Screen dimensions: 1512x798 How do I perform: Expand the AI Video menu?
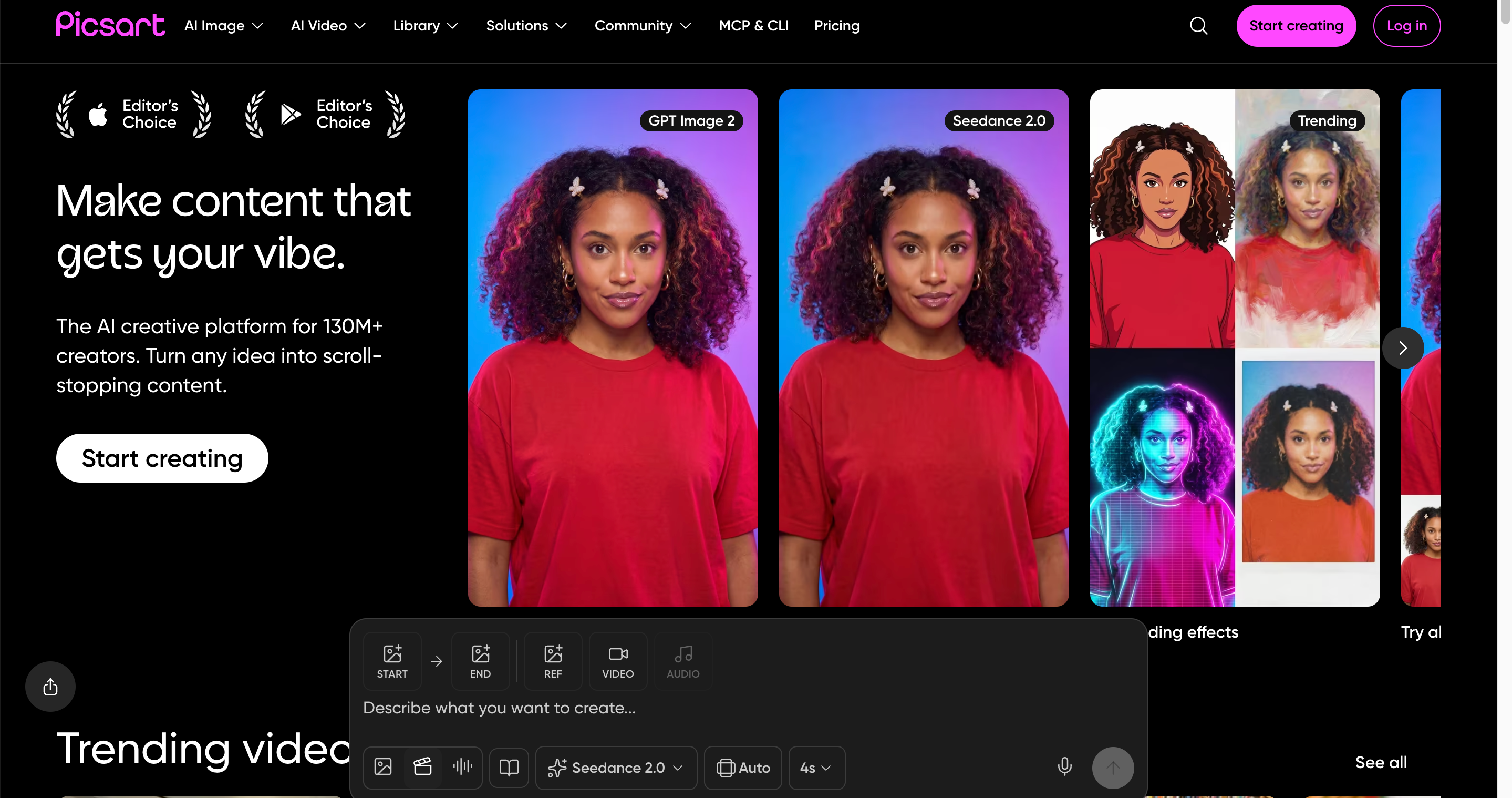pos(328,26)
